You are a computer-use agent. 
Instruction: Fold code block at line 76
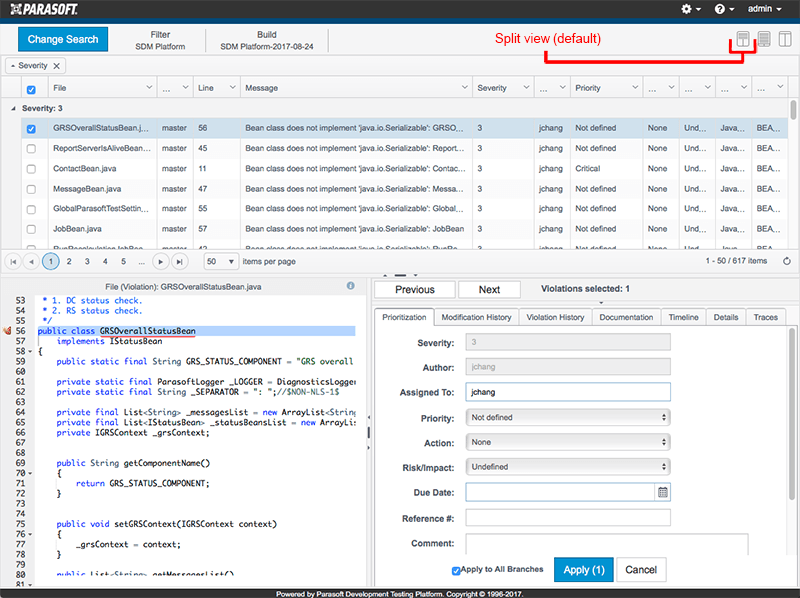tap(30, 534)
